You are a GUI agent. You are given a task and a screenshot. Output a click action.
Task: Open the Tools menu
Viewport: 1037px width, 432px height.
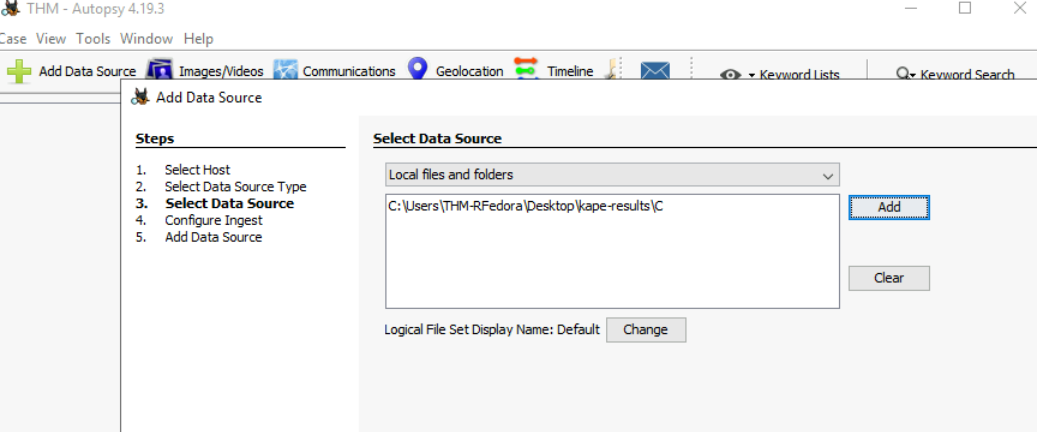(x=93, y=39)
